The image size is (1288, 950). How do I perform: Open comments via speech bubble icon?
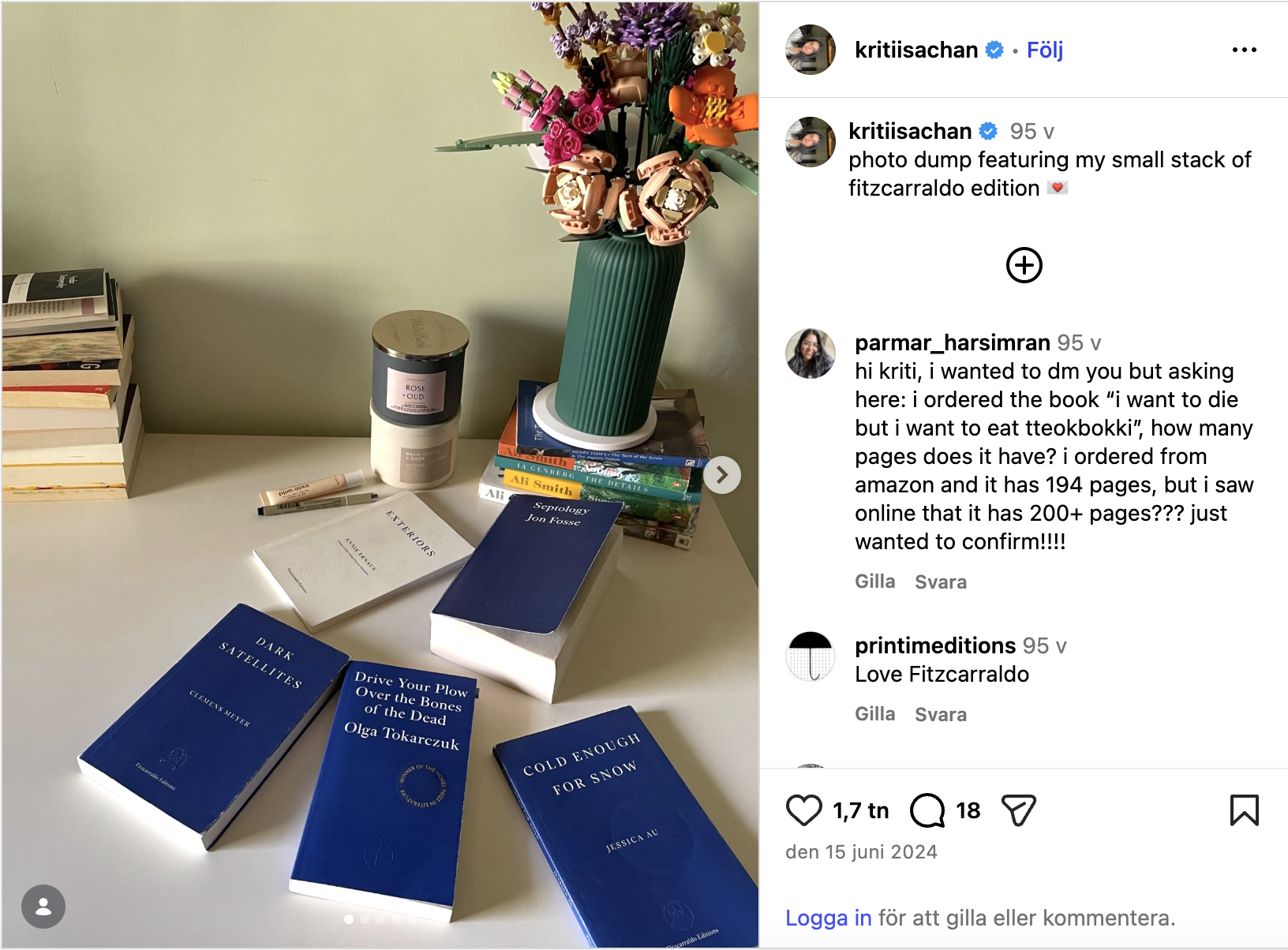pos(927,810)
